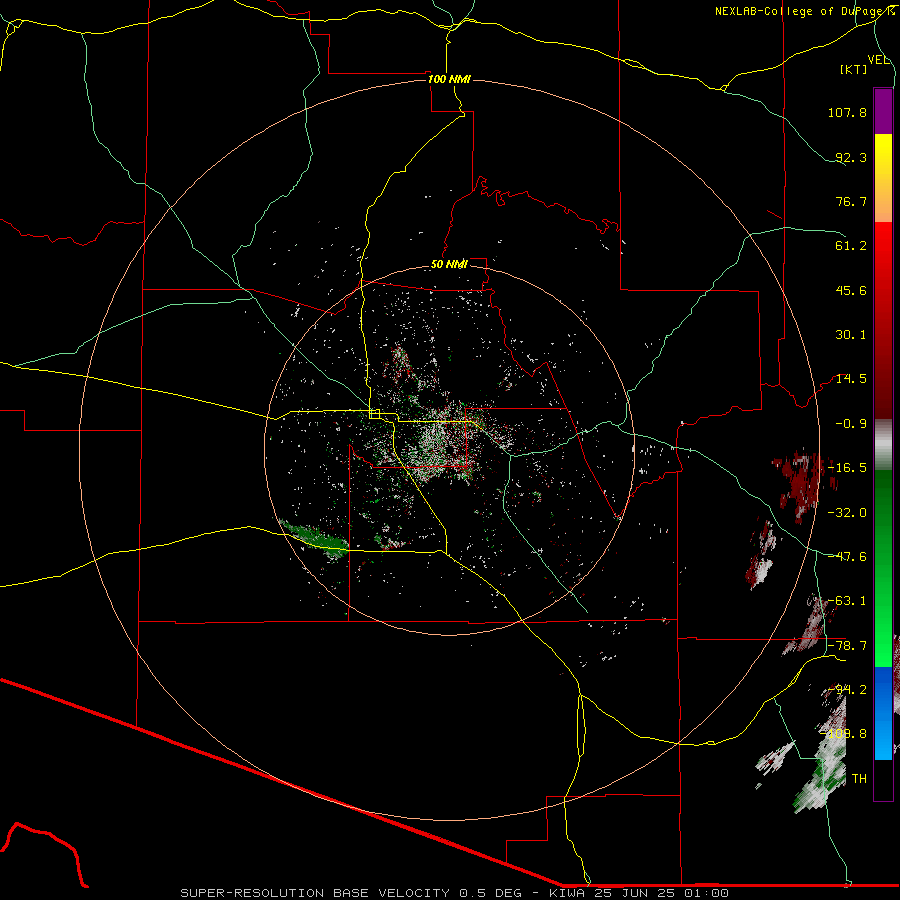Screen dimensions: 900x900
Task: Pick the blue segment of the color bar
Action: click(883, 689)
